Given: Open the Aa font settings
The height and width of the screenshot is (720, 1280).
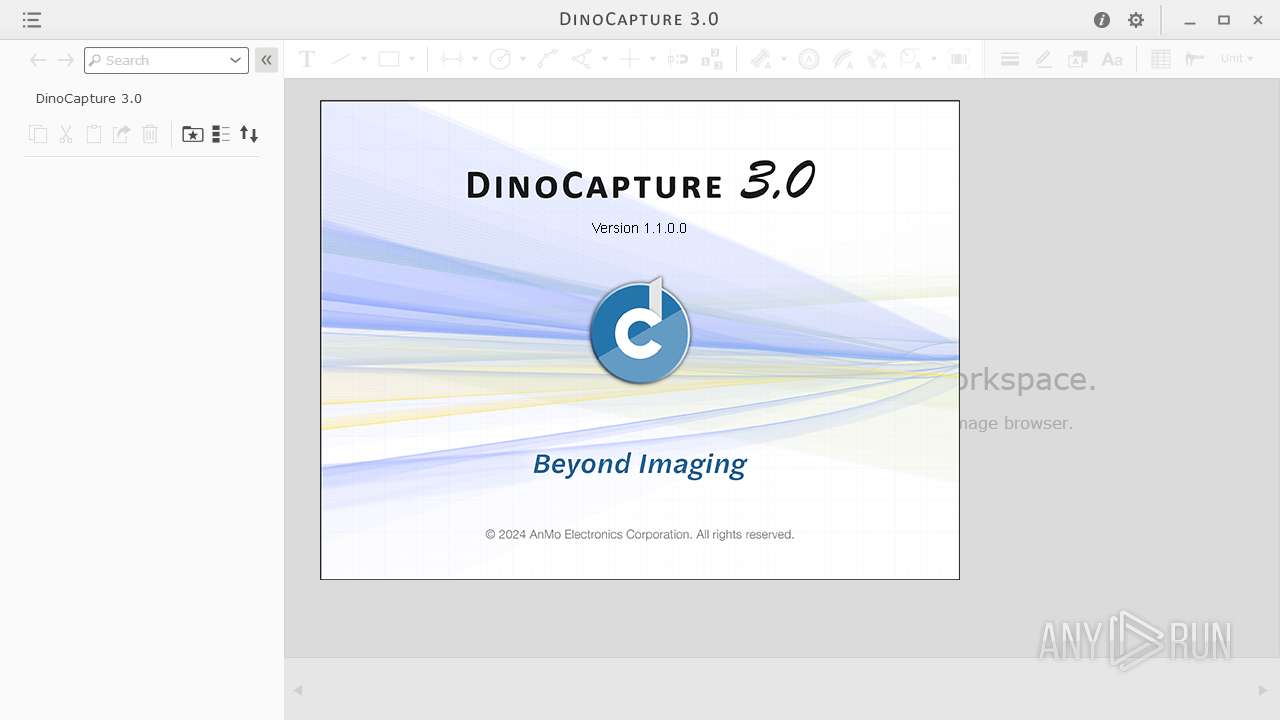Looking at the screenshot, I should coord(1112,59).
